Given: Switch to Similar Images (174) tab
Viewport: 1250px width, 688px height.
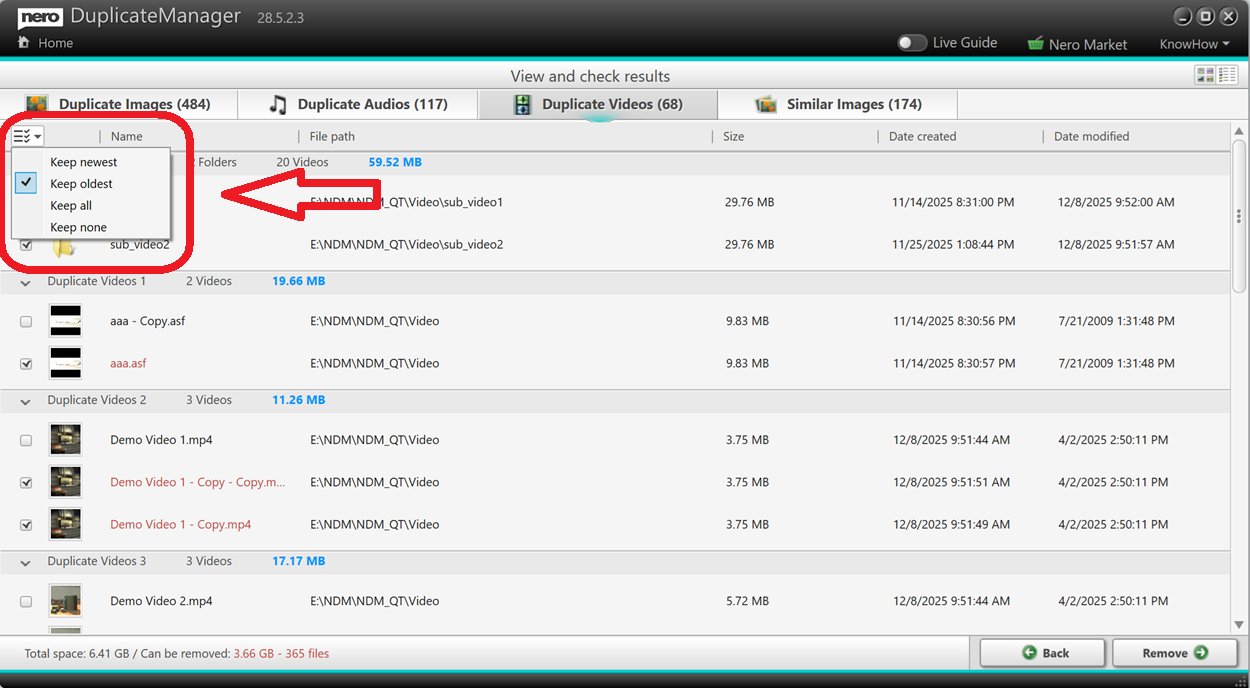Looking at the screenshot, I should (838, 104).
